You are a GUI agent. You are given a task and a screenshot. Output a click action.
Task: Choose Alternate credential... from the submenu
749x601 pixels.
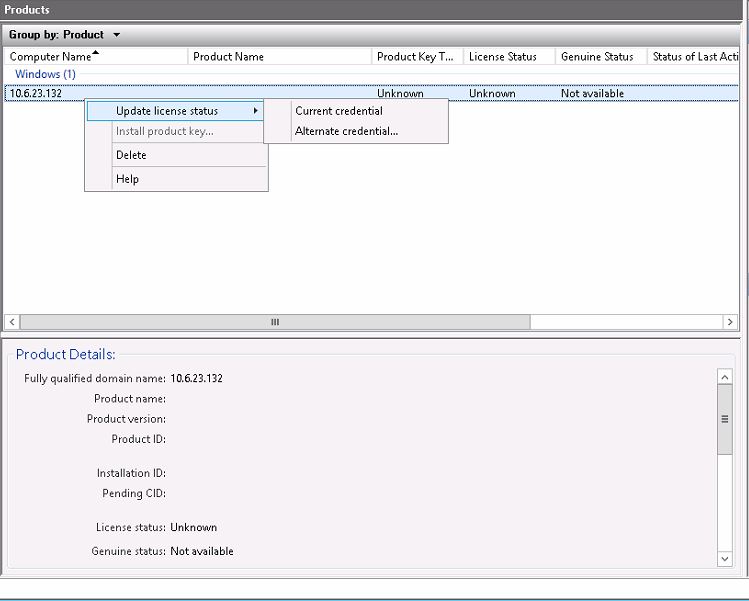coord(346,131)
